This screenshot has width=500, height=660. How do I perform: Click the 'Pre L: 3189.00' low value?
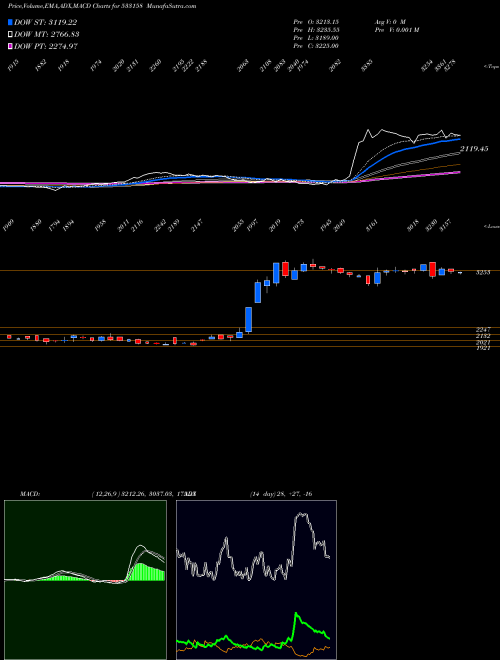tap(316, 38)
